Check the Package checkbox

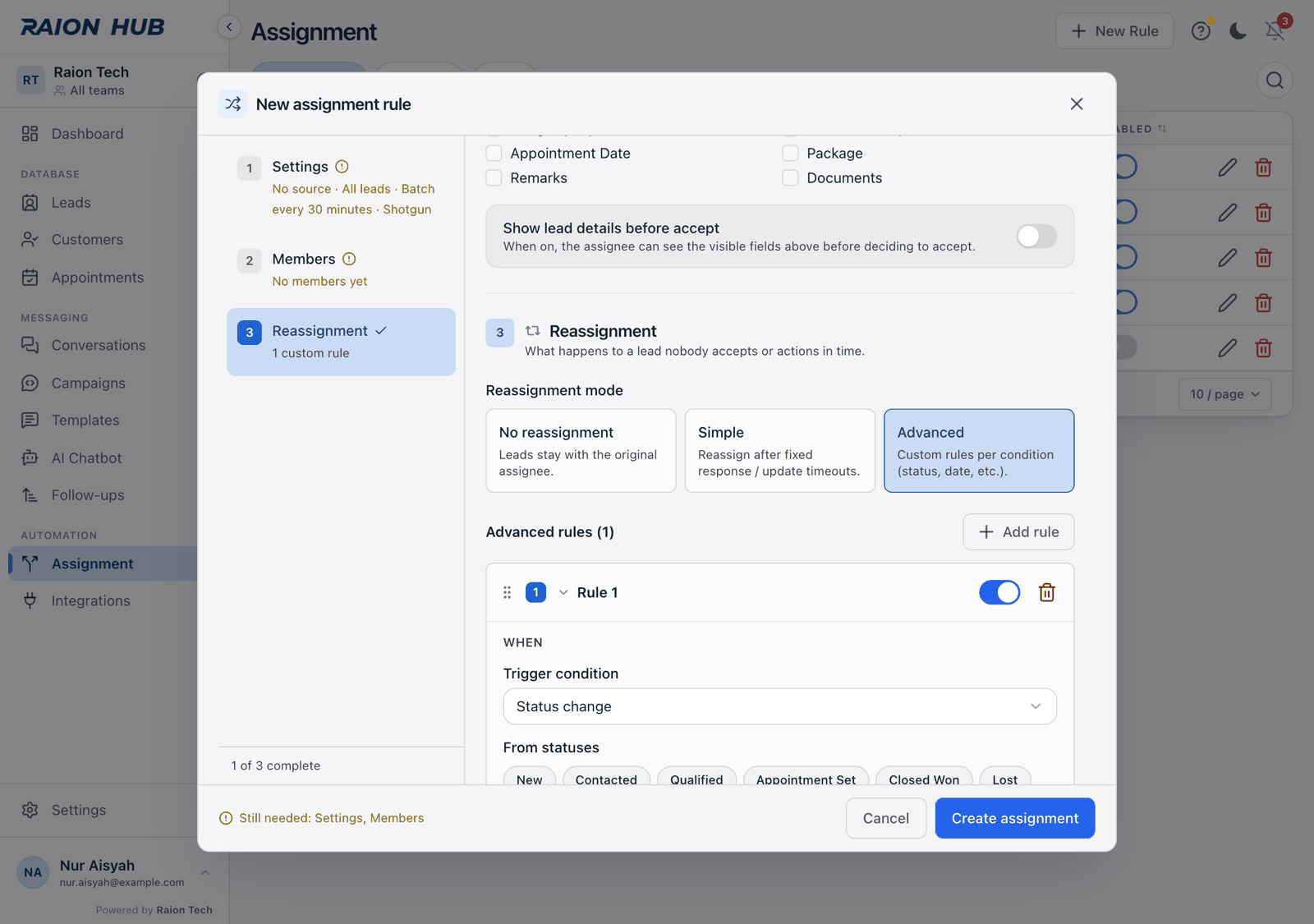(x=790, y=154)
